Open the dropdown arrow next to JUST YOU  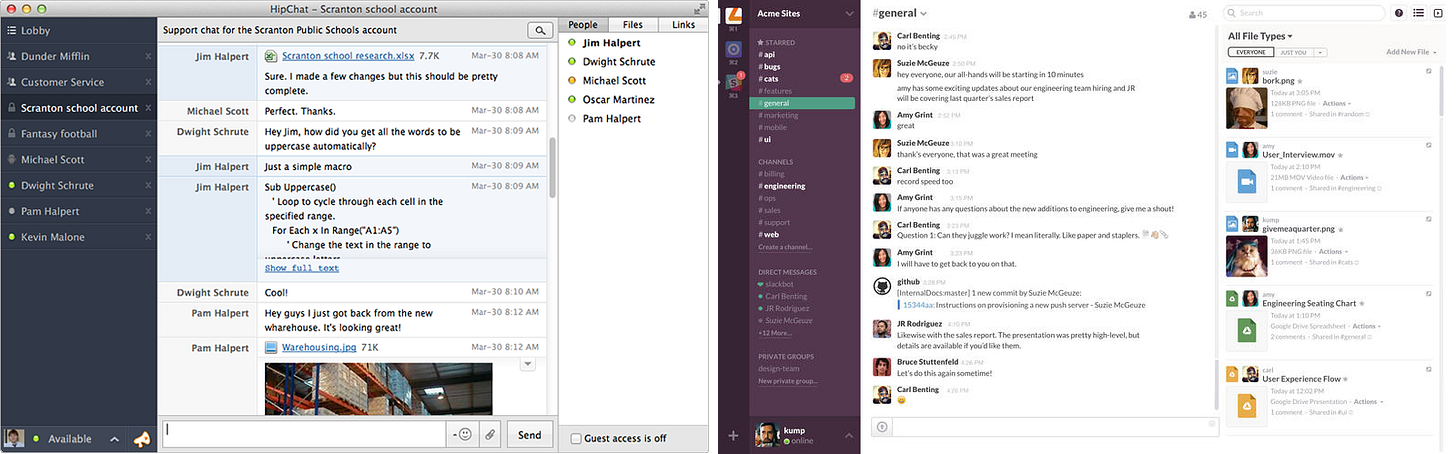(x=1320, y=52)
